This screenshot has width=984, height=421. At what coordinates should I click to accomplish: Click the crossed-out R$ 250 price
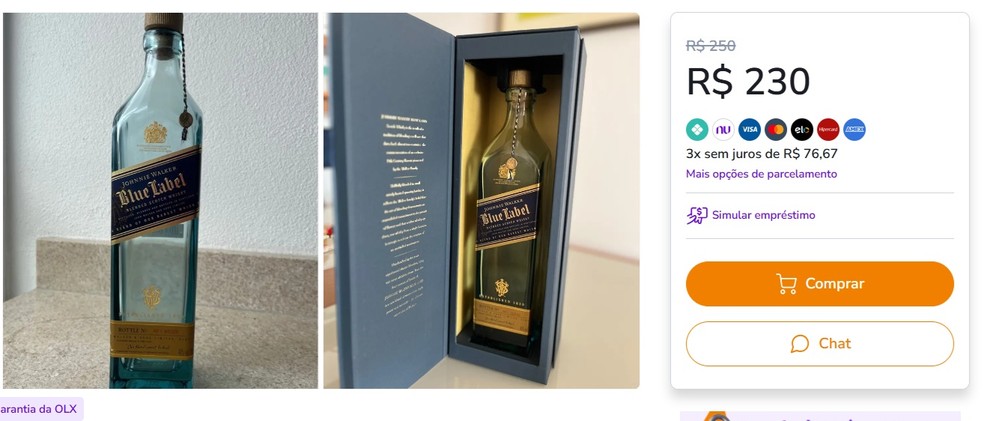pyautogui.click(x=711, y=45)
